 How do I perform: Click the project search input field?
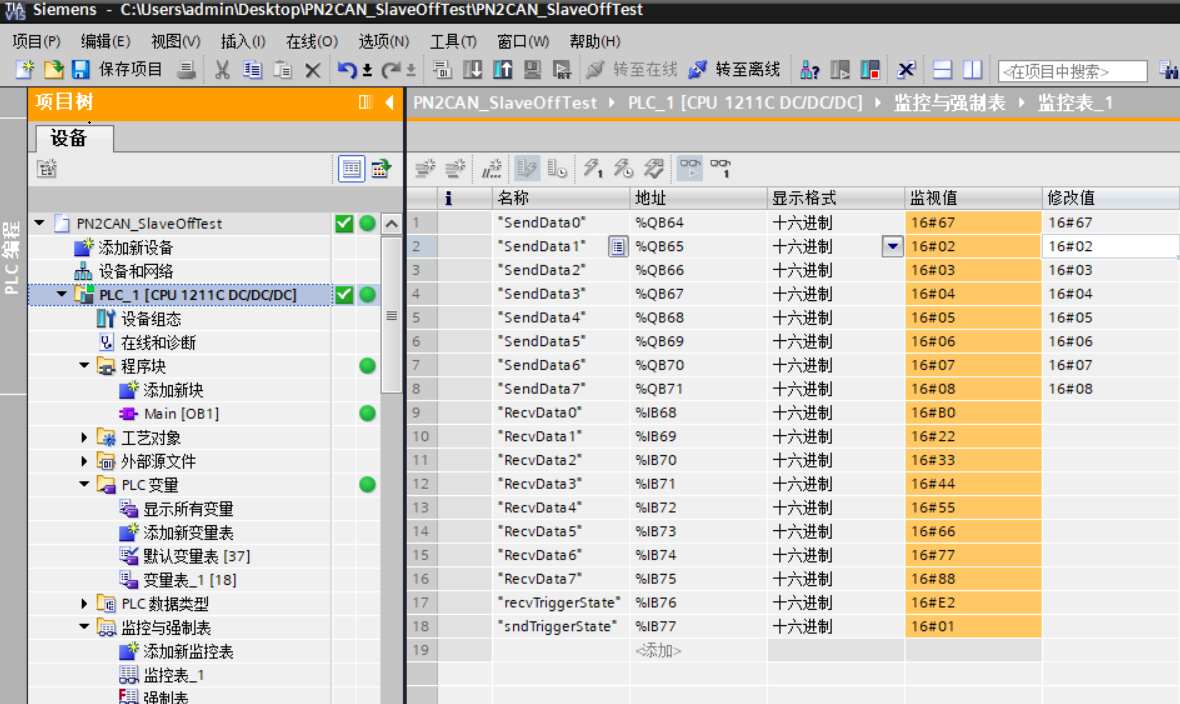[x=1072, y=71]
